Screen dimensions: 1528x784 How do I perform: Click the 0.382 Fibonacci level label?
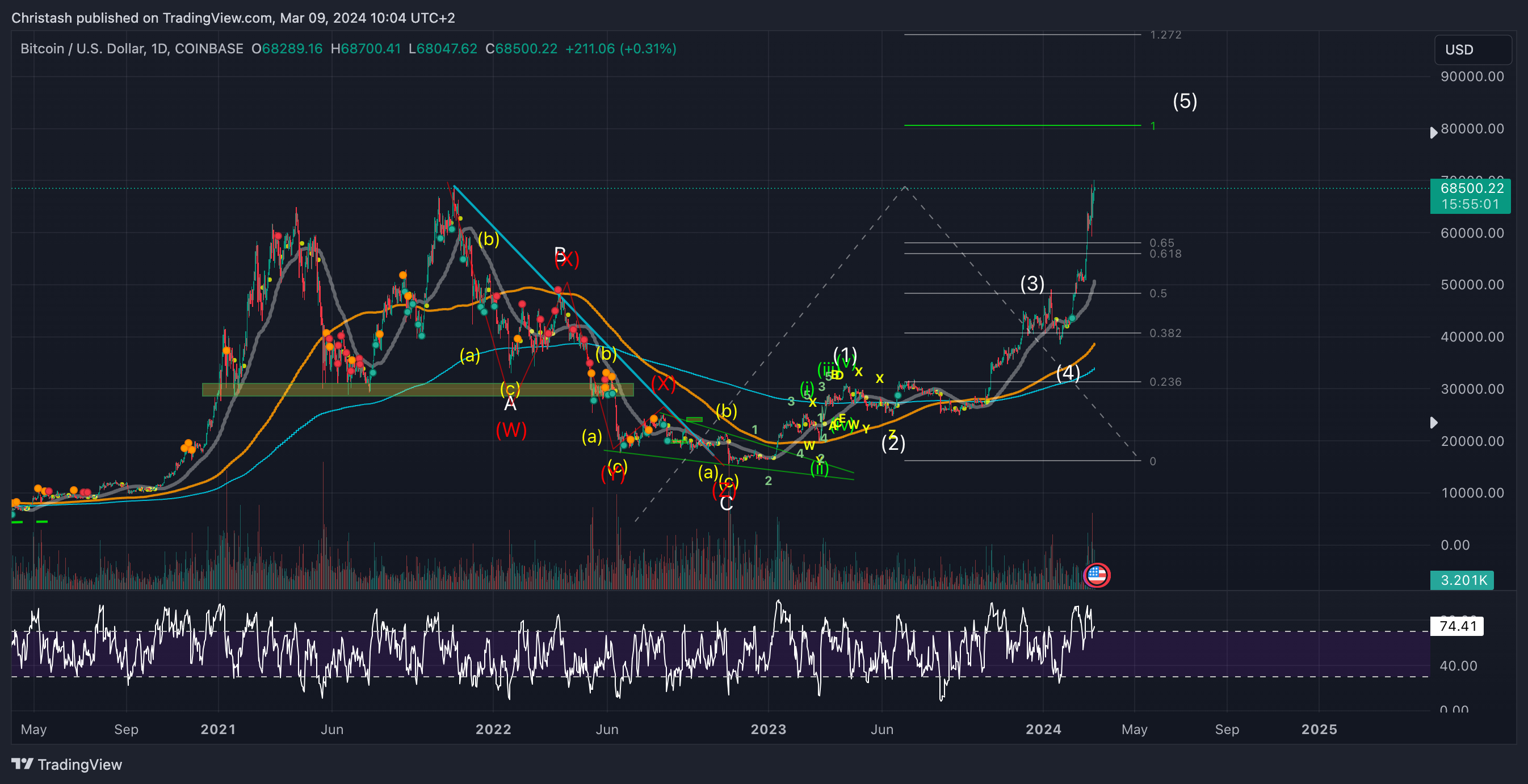tap(1165, 334)
